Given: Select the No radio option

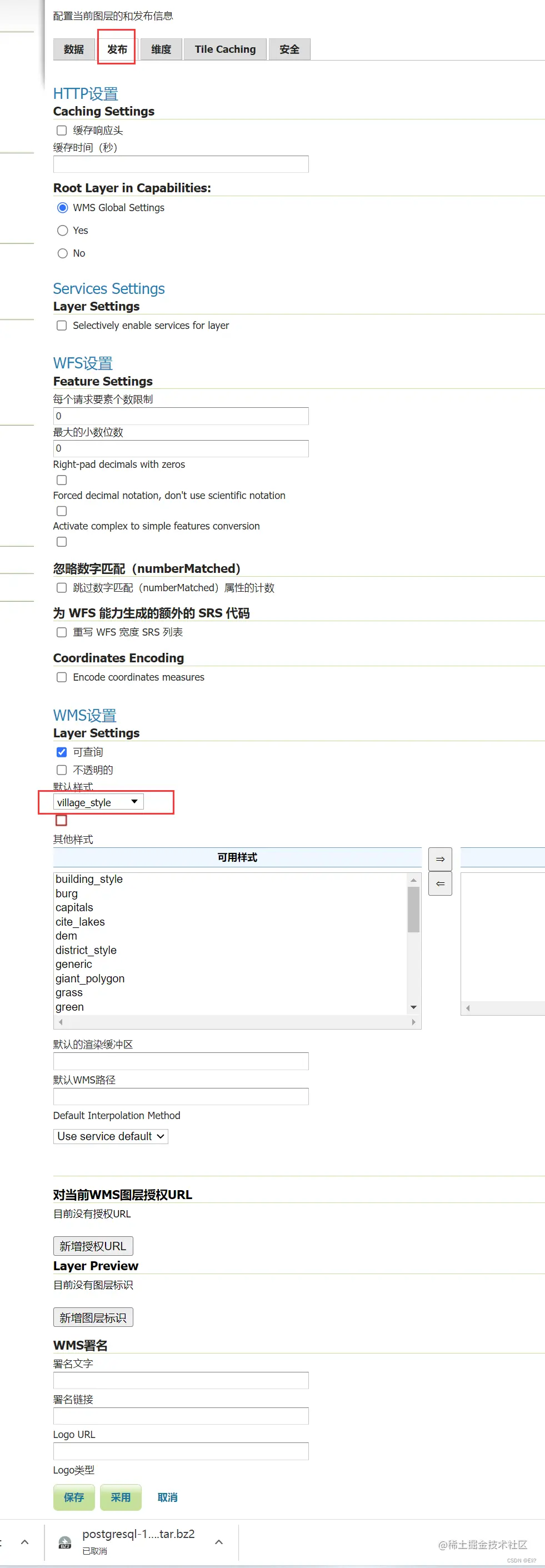Looking at the screenshot, I should tap(62, 253).
